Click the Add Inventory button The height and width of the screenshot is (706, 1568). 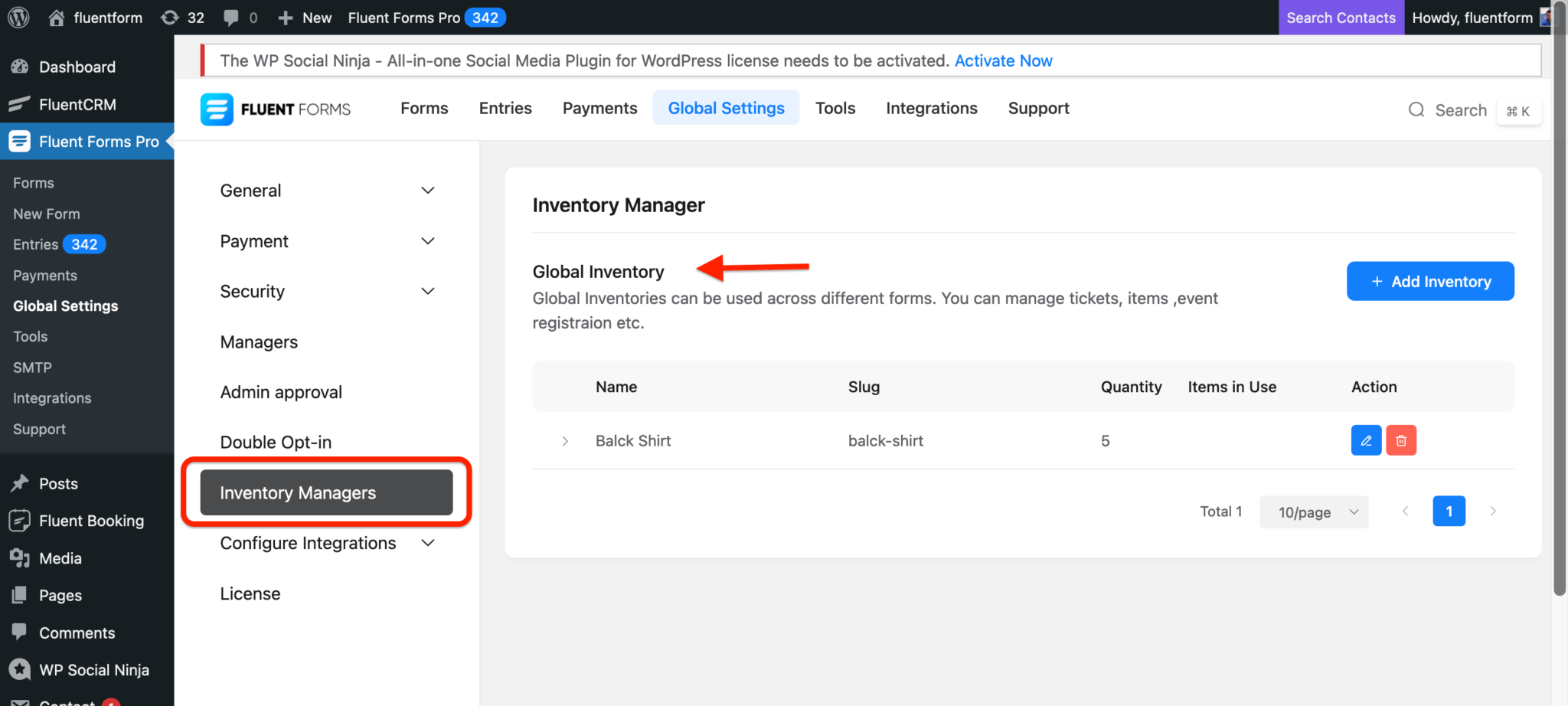1429,281
